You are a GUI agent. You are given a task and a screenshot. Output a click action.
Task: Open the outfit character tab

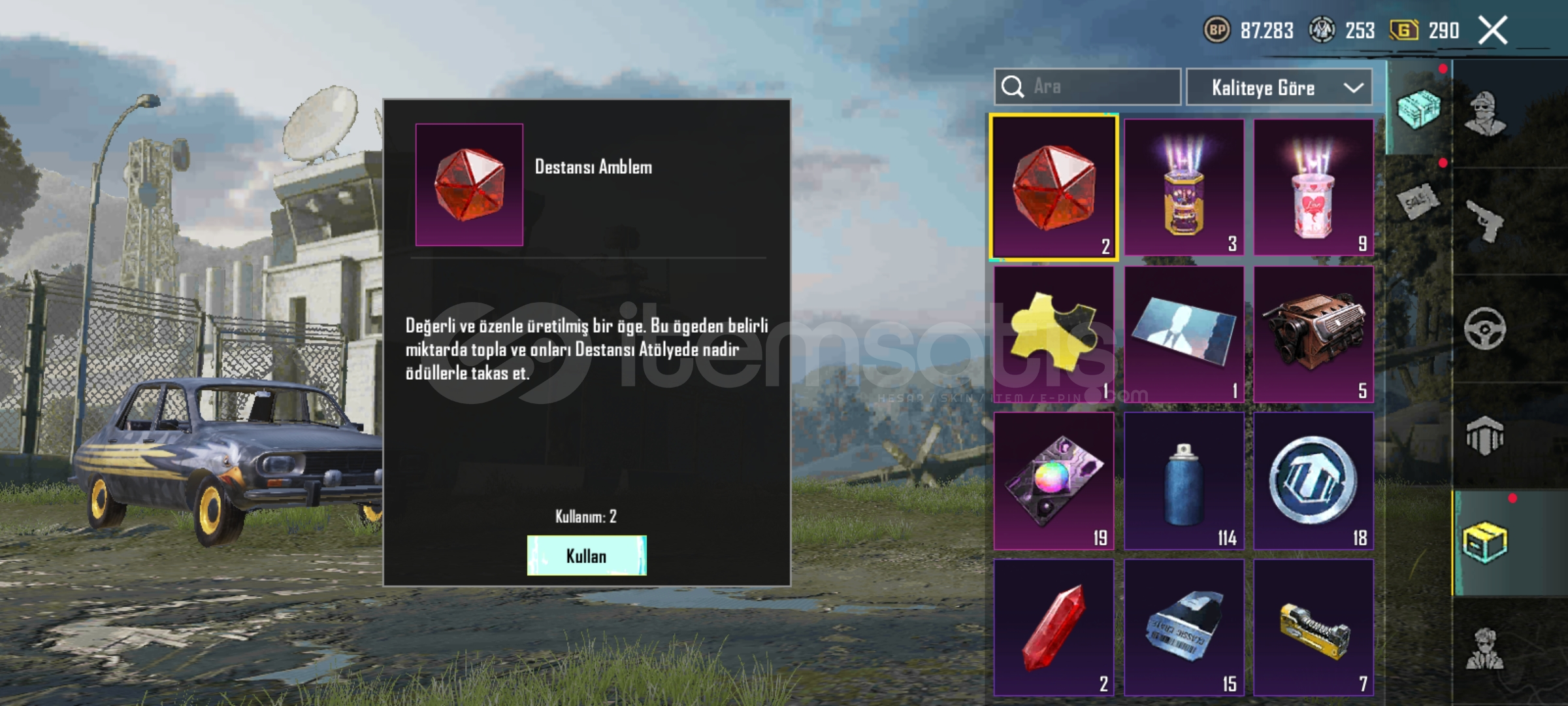coord(1484,112)
